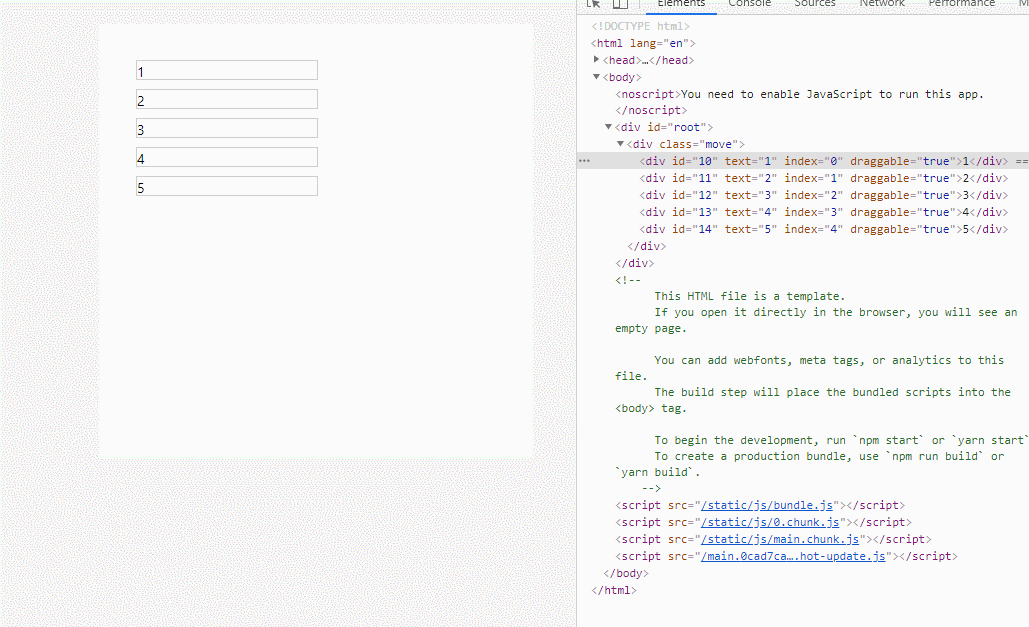The height and width of the screenshot is (627, 1029).
Task: Click the draggable box labeled 5
Action: pos(226,186)
